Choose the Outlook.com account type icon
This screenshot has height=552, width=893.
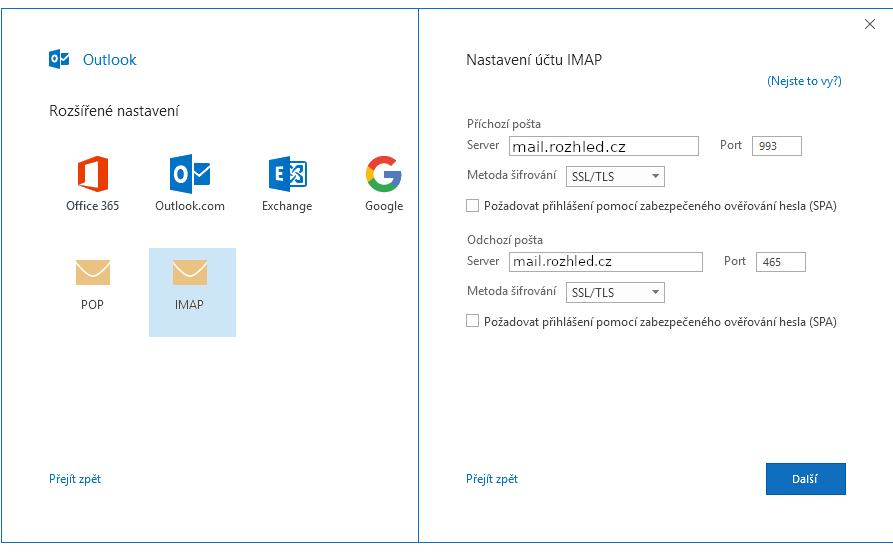(189, 175)
